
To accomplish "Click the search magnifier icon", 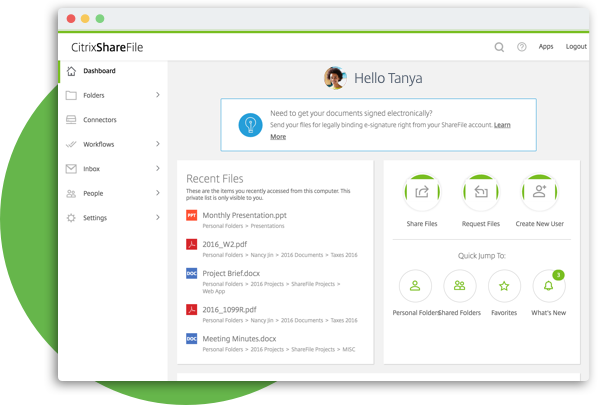I will click(x=499, y=47).
